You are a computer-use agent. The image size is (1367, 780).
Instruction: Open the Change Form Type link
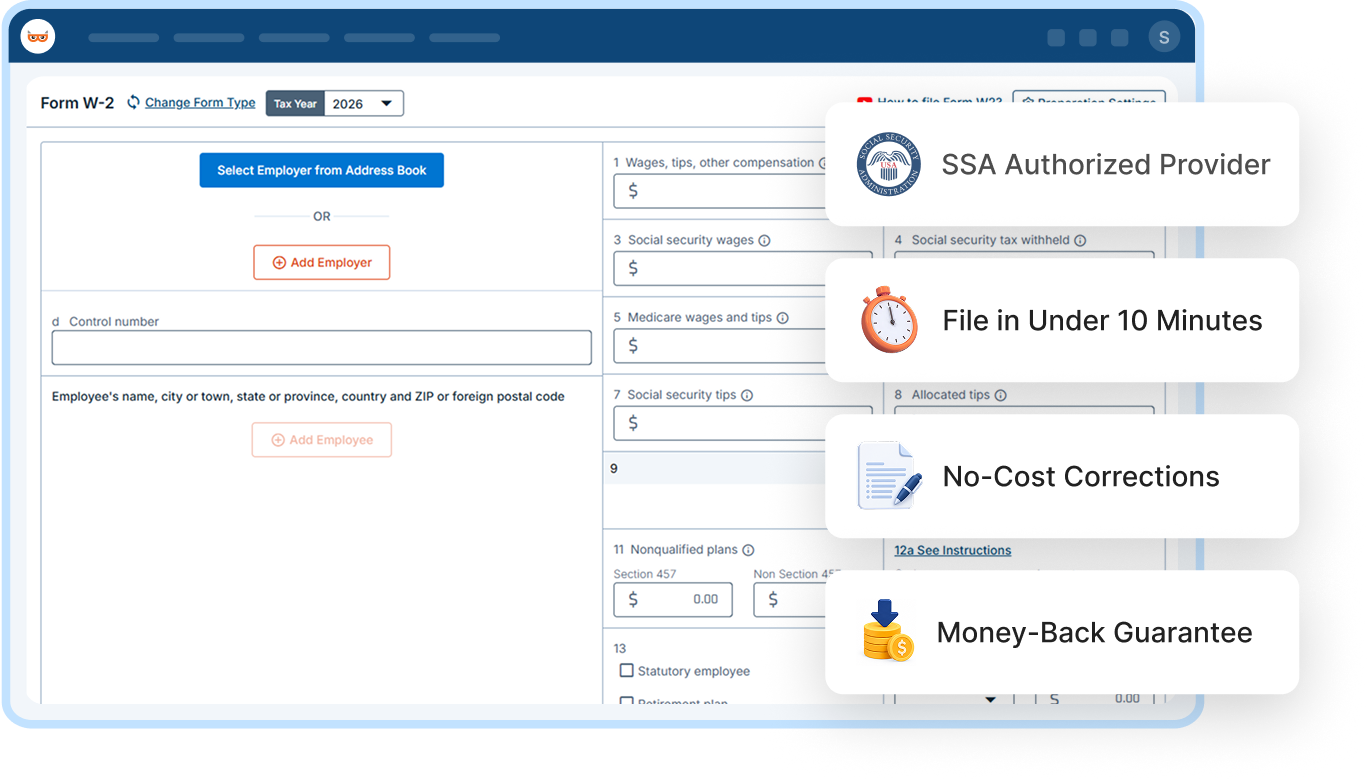tap(200, 102)
